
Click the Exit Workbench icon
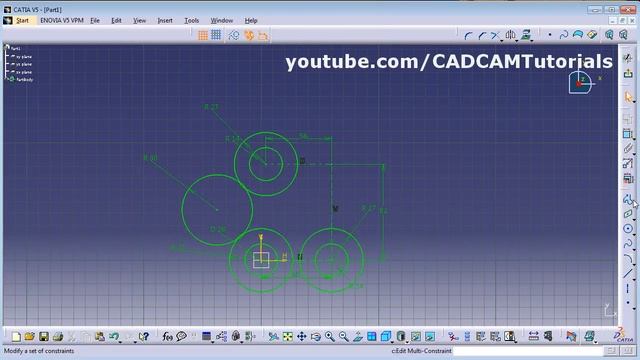click(x=628, y=73)
